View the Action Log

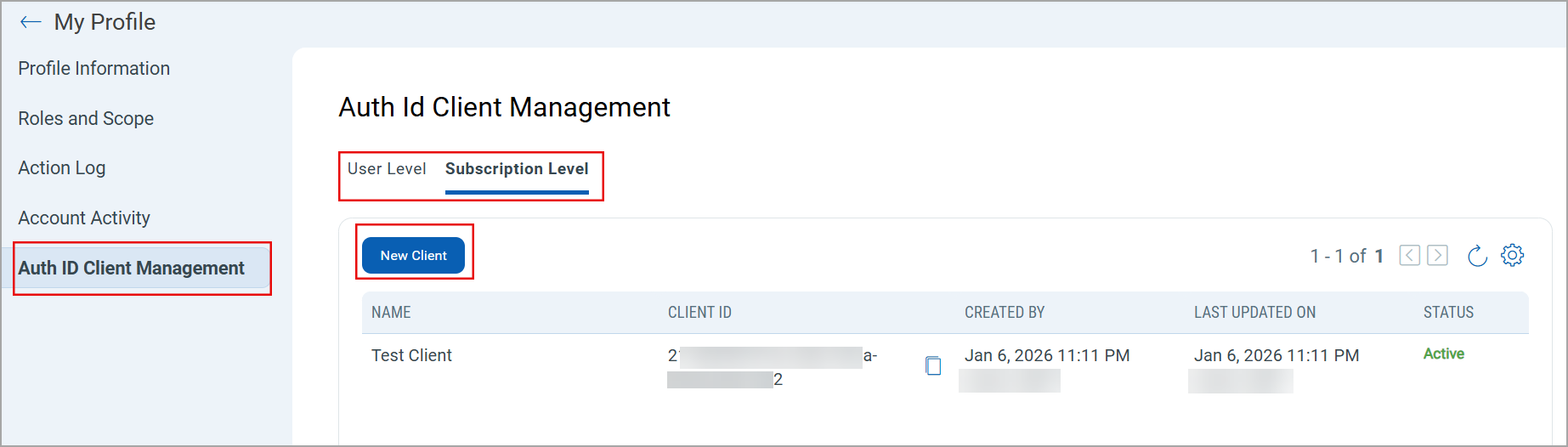[62, 168]
